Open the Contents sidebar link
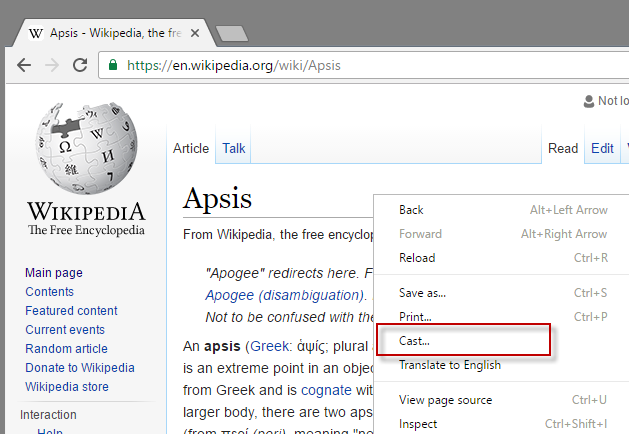Image resolution: width=629 pixels, height=434 pixels. coord(49,292)
